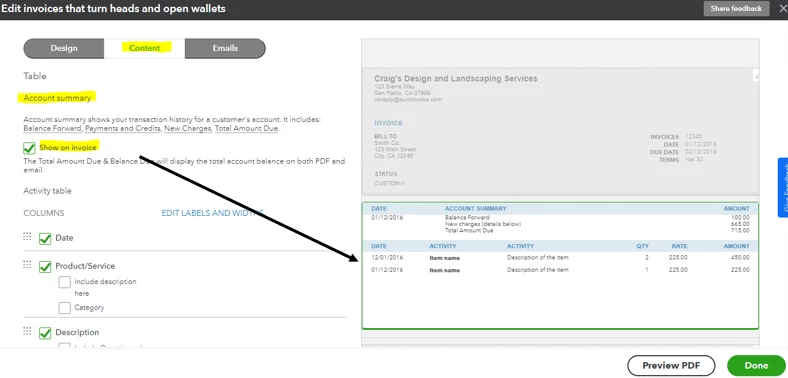Click the Preview PDF button

coord(671,365)
